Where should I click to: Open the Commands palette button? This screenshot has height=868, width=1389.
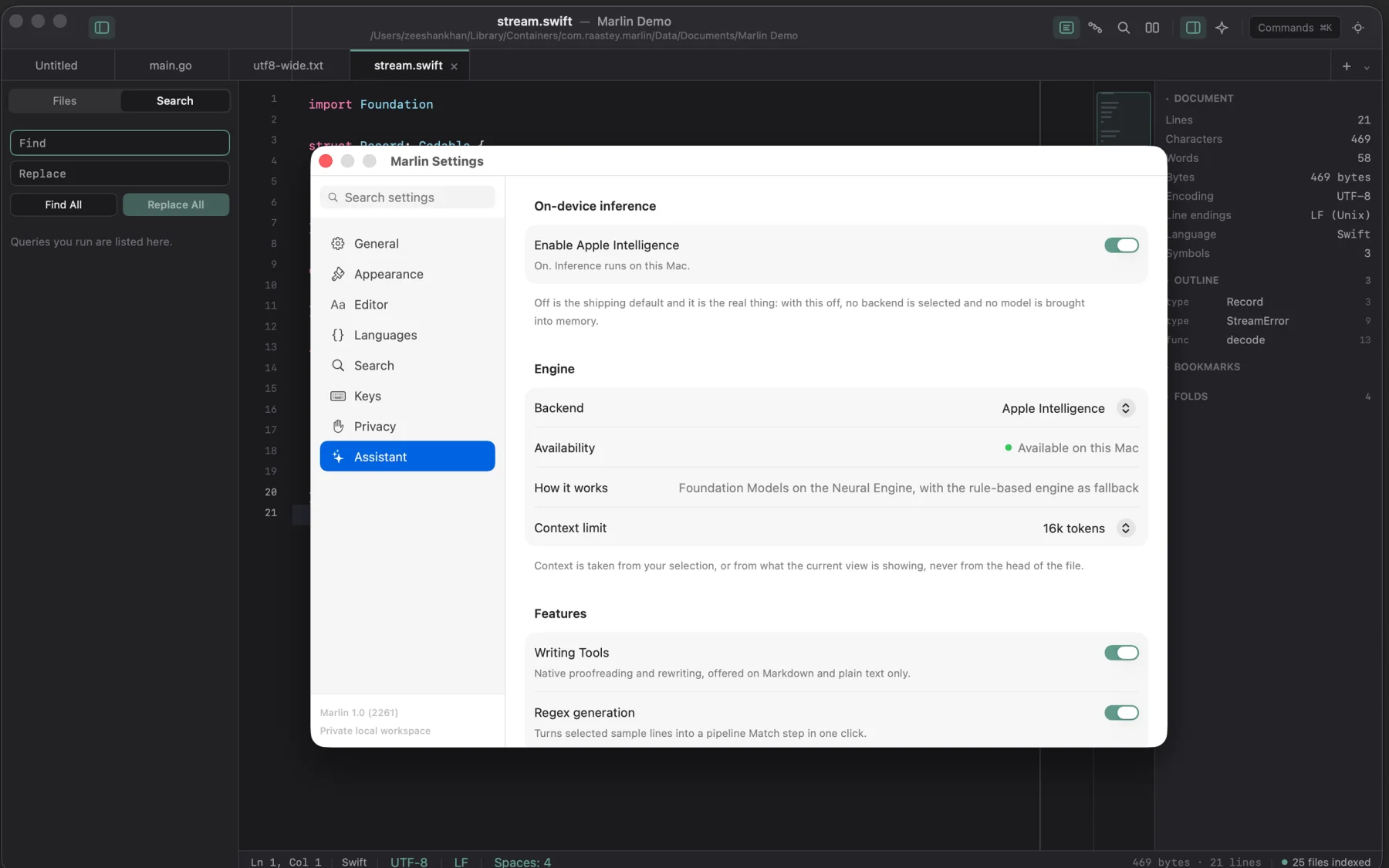(1295, 28)
